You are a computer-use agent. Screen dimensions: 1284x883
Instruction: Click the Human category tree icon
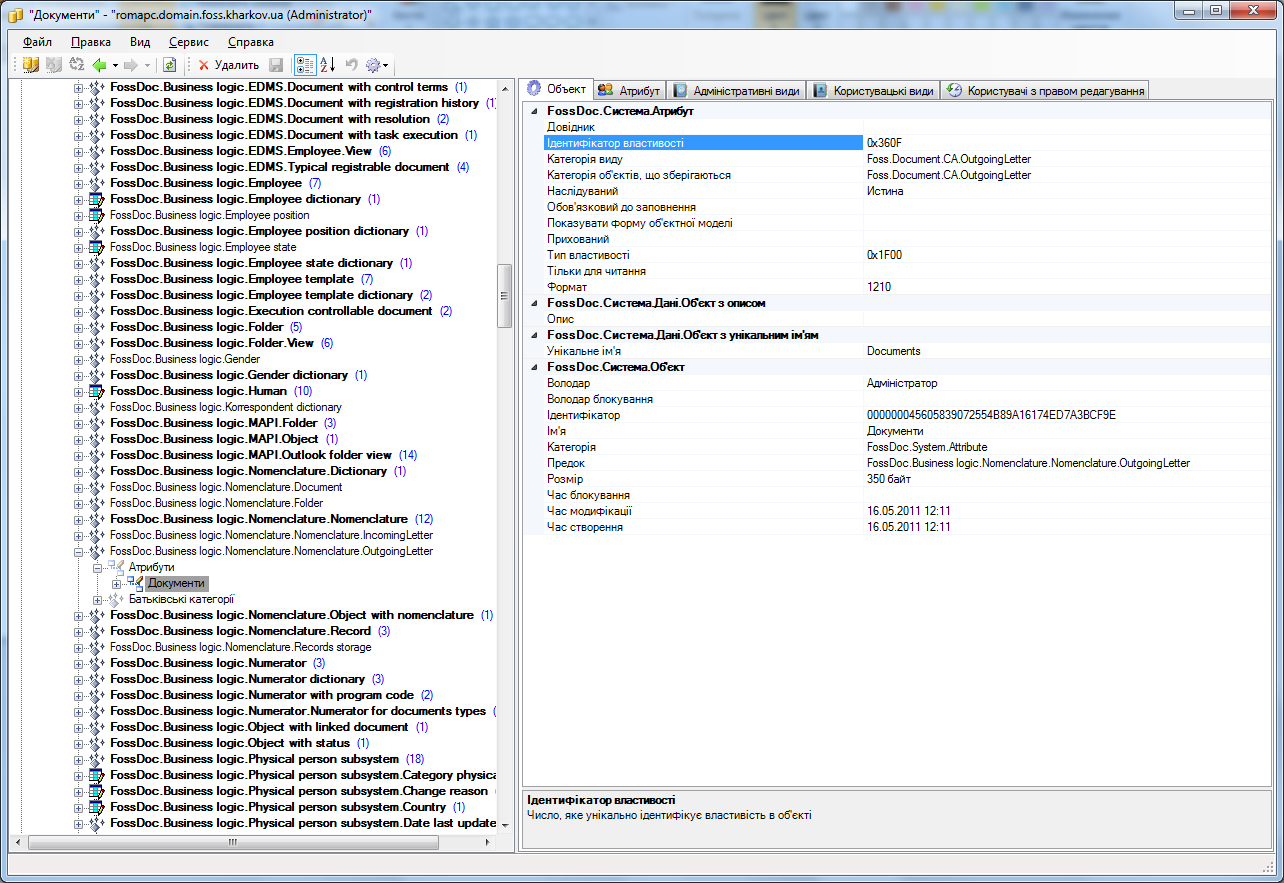96,391
